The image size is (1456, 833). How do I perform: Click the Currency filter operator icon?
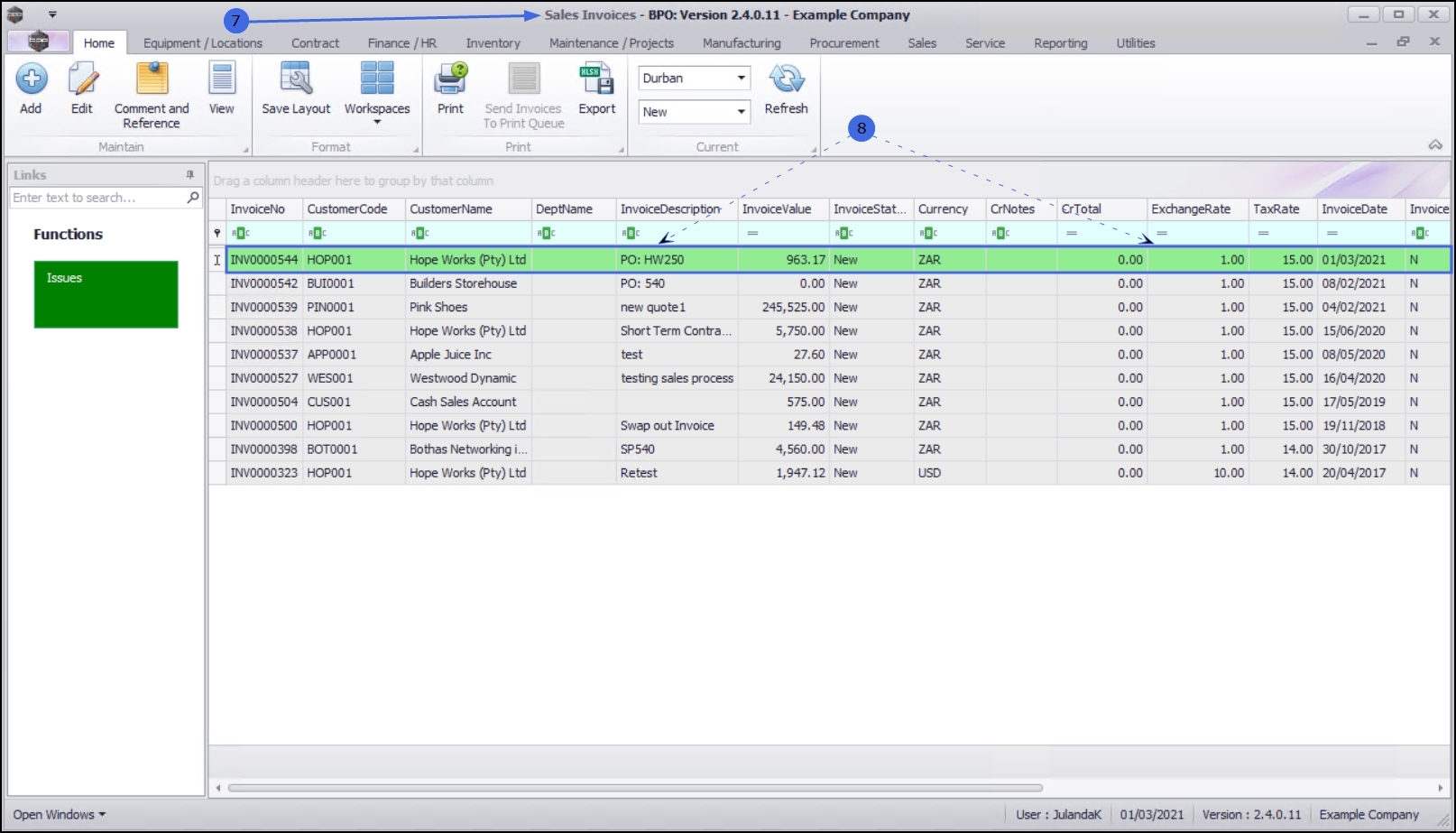927,233
